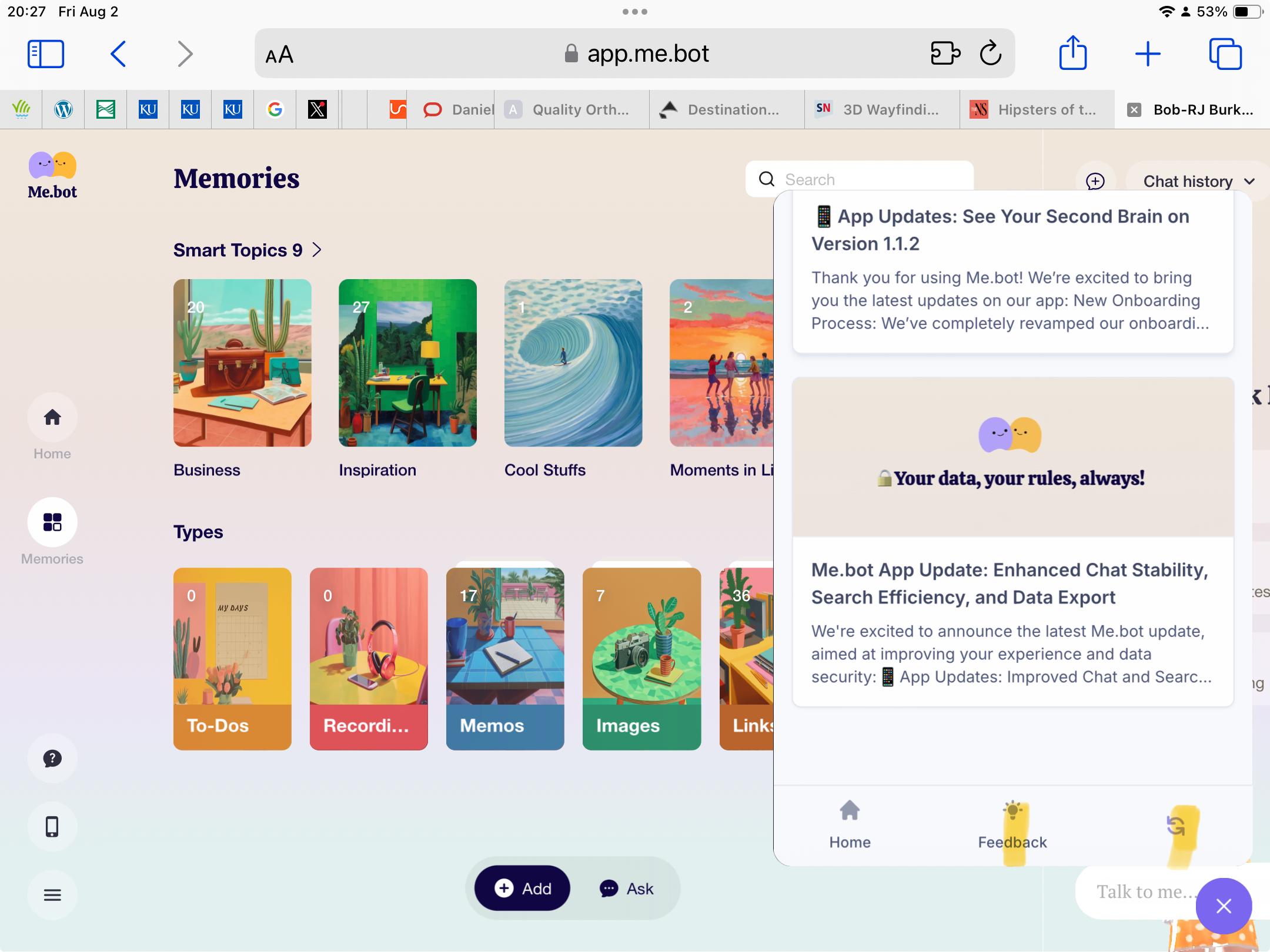The image size is (1270, 952).
Task: Toggle Safari sidebar panel
Action: pos(46,54)
